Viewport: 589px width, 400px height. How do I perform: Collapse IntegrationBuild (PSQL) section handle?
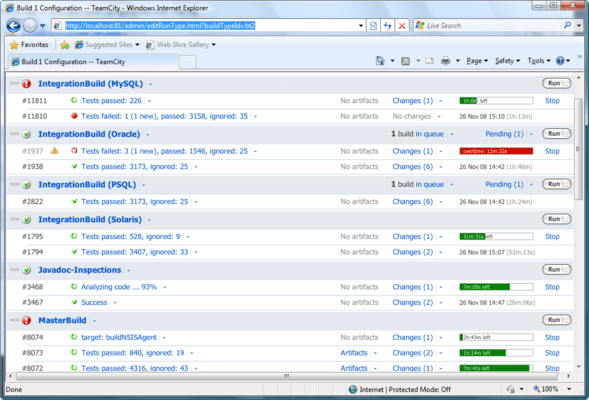[14, 184]
